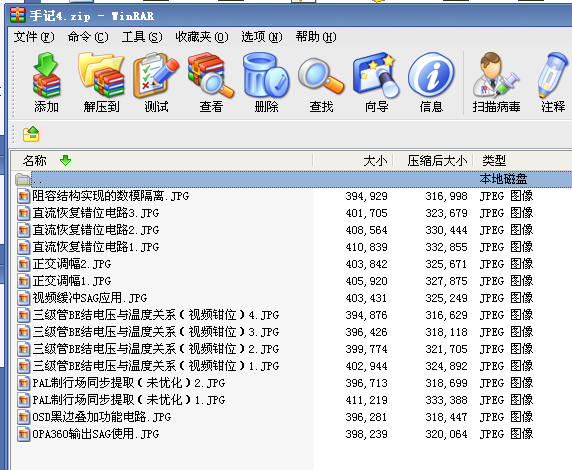Image resolution: width=572 pixels, height=470 pixels.
Task: Click file icon of 正交调幅1.JPG
Action: (x=23, y=281)
